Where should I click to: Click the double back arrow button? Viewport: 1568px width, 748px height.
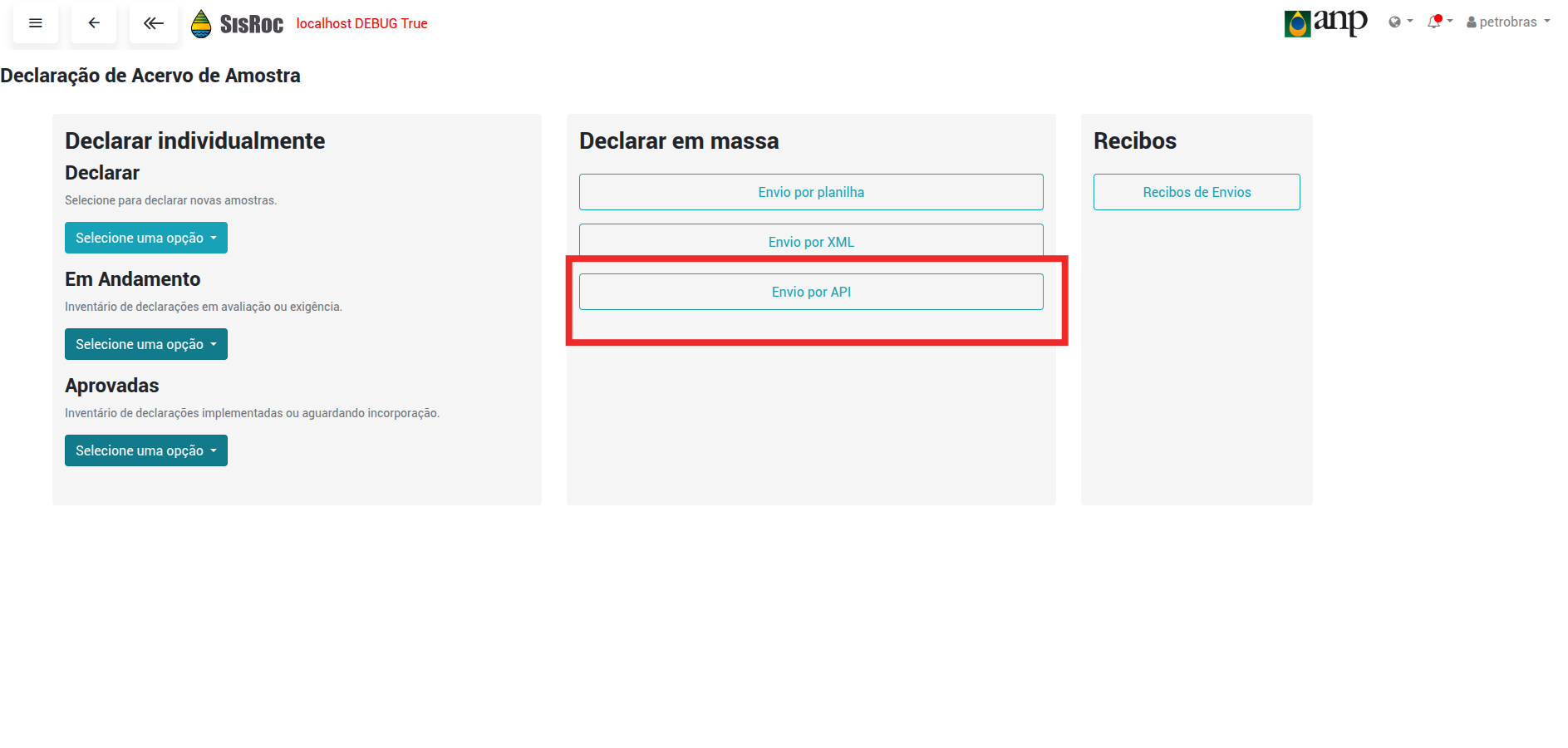click(x=153, y=23)
